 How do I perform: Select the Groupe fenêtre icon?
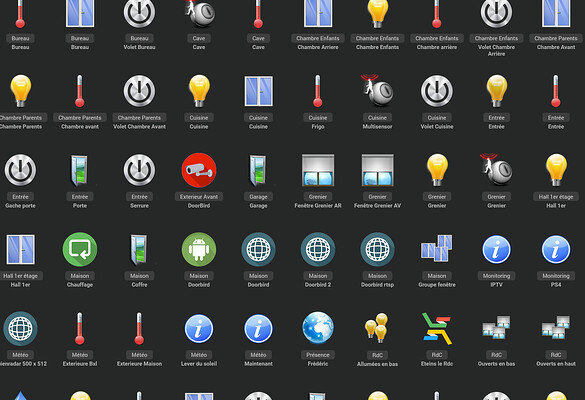tap(437, 248)
